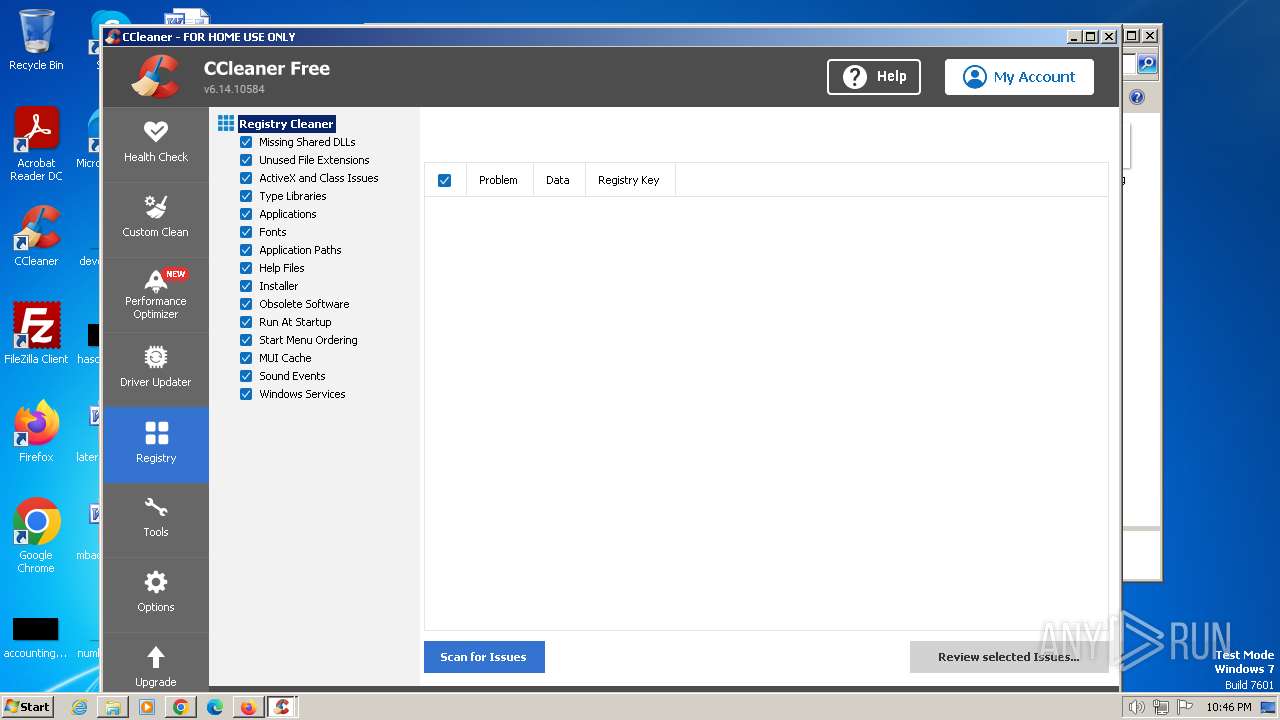Uncheck Missing Shared DLLs
The width and height of the screenshot is (1280, 720).
coord(246,142)
